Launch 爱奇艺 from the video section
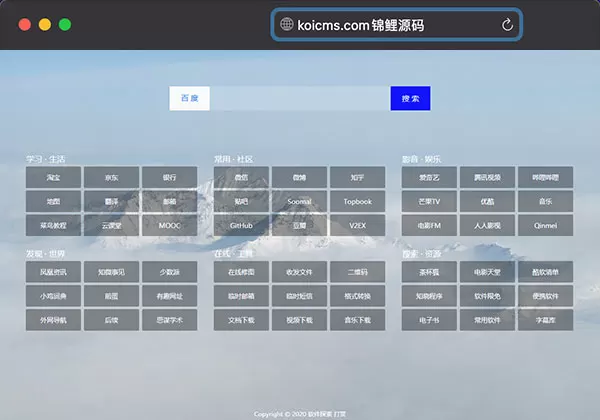This screenshot has height=420, width=600. point(429,177)
